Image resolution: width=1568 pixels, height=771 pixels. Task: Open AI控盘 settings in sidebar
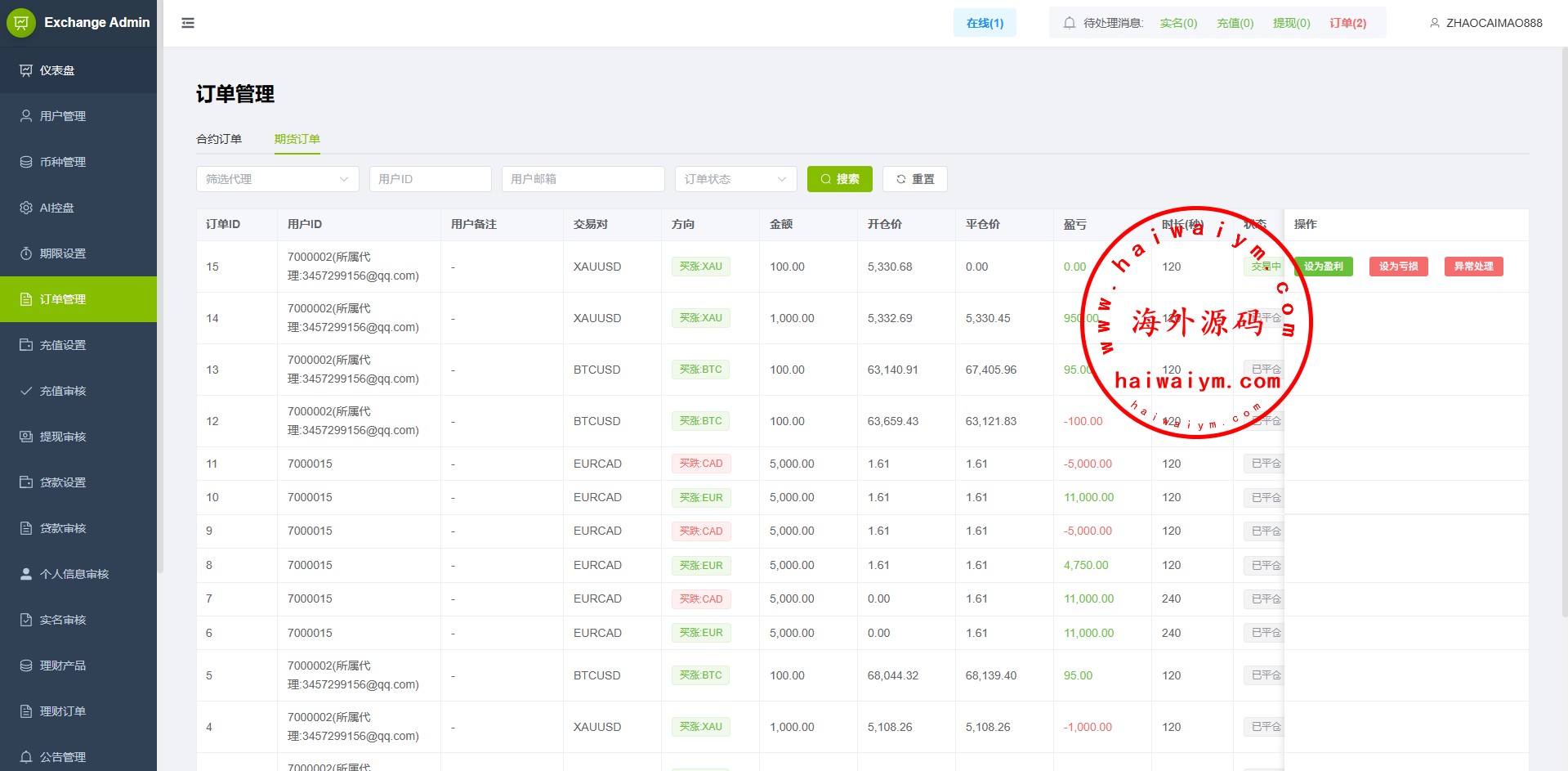click(56, 208)
